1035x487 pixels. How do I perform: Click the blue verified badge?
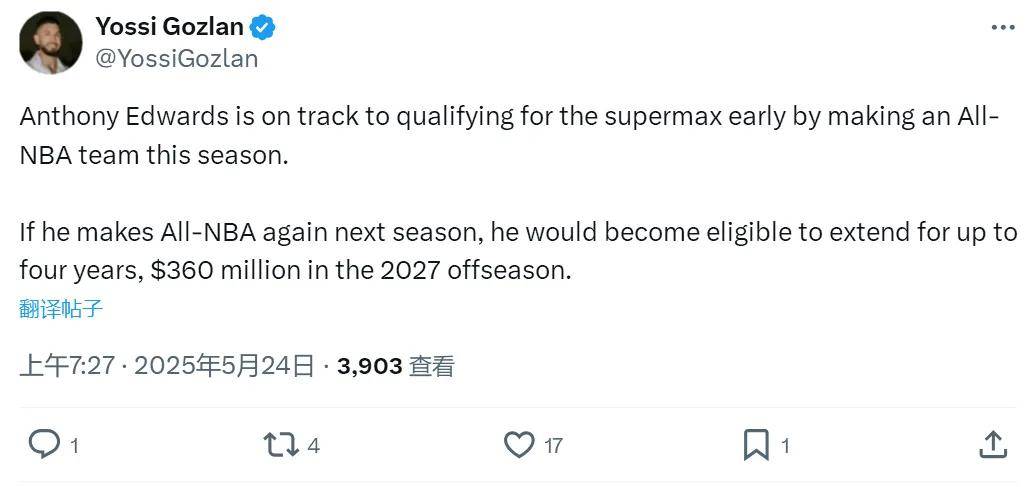(263, 27)
